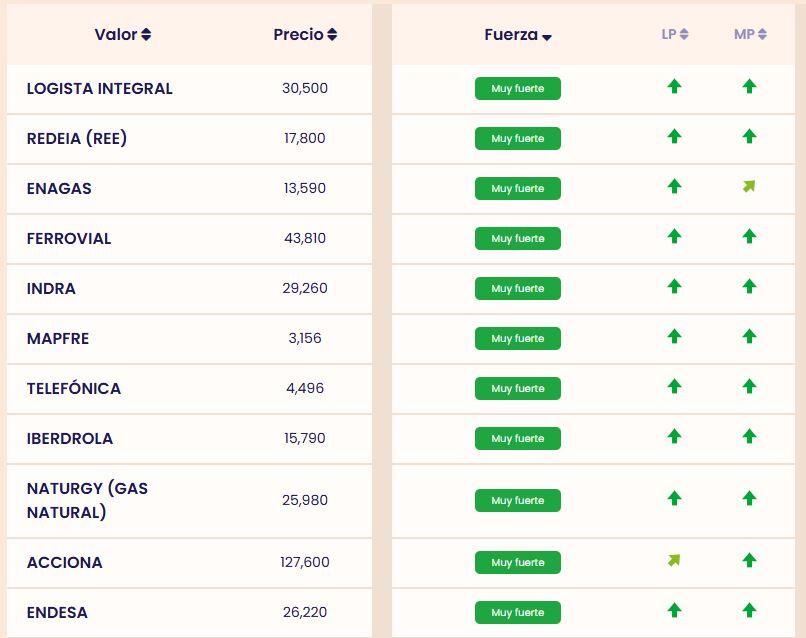Sort table by Valor column

(x=123, y=35)
